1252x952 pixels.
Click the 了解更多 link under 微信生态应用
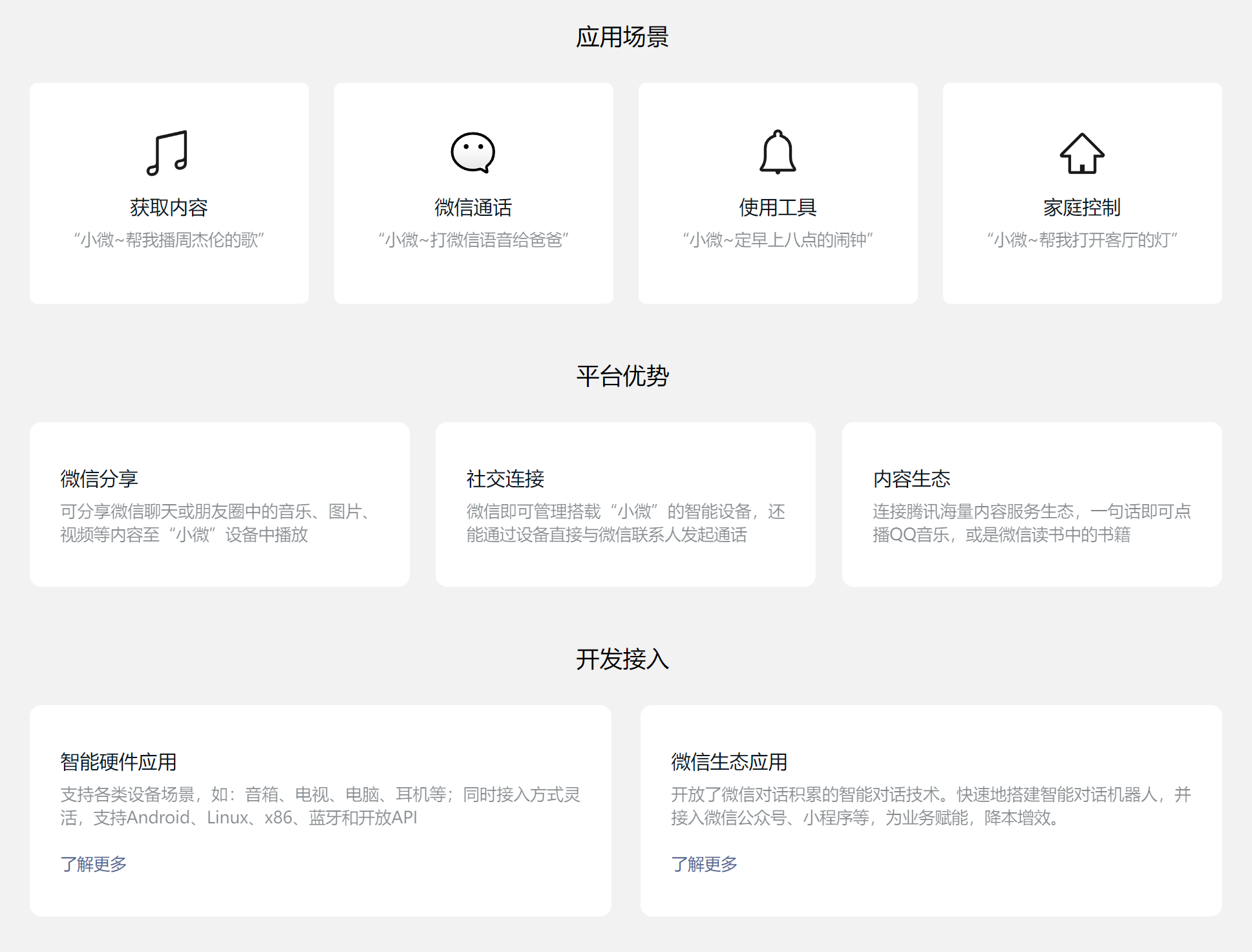pos(704,863)
